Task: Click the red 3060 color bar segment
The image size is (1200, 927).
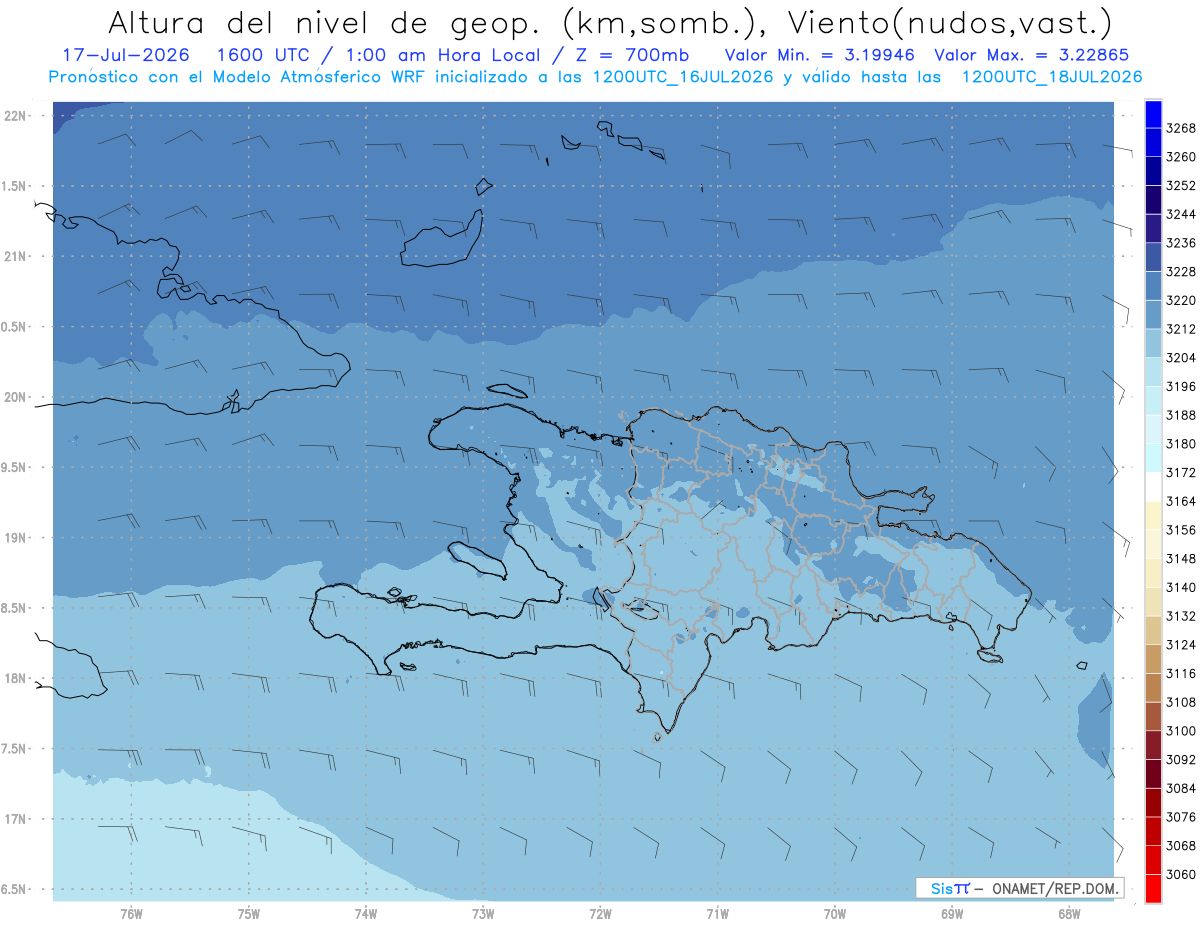Action: pos(1153,888)
